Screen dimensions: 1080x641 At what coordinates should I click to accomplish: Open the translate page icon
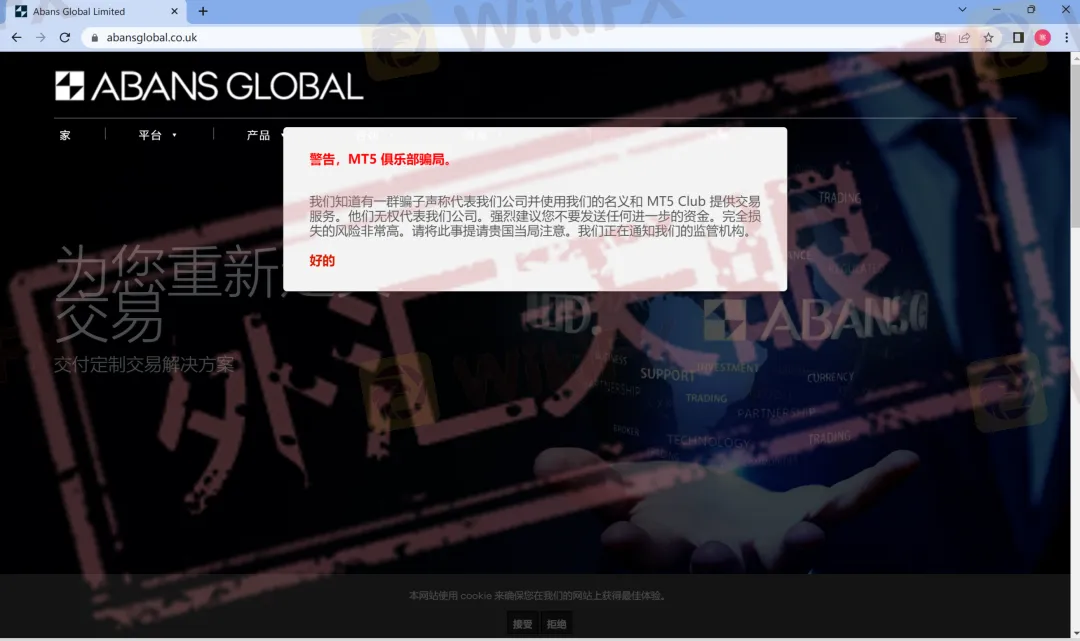coord(940,38)
